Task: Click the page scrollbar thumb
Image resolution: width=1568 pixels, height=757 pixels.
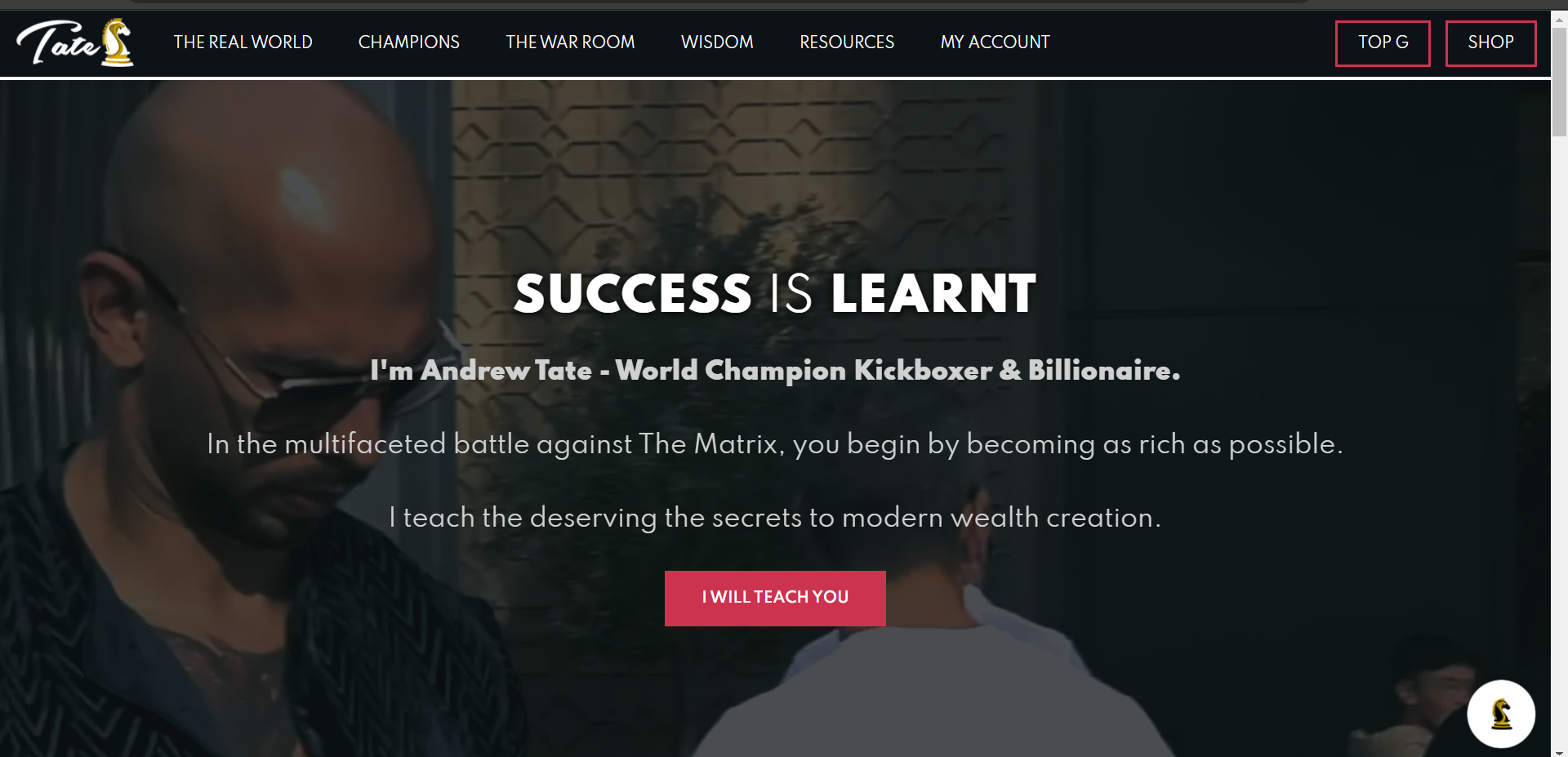Action: (1559, 82)
